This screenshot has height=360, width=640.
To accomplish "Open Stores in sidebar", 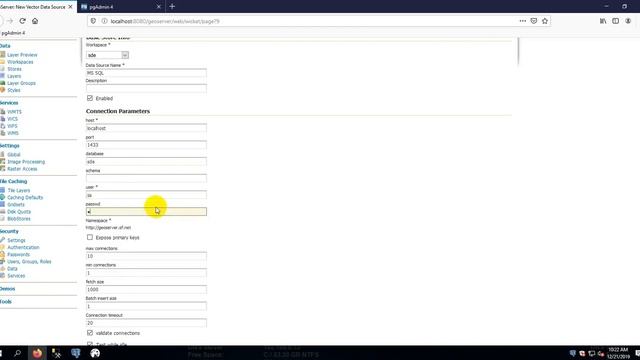I will pyautogui.click(x=14, y=69).
